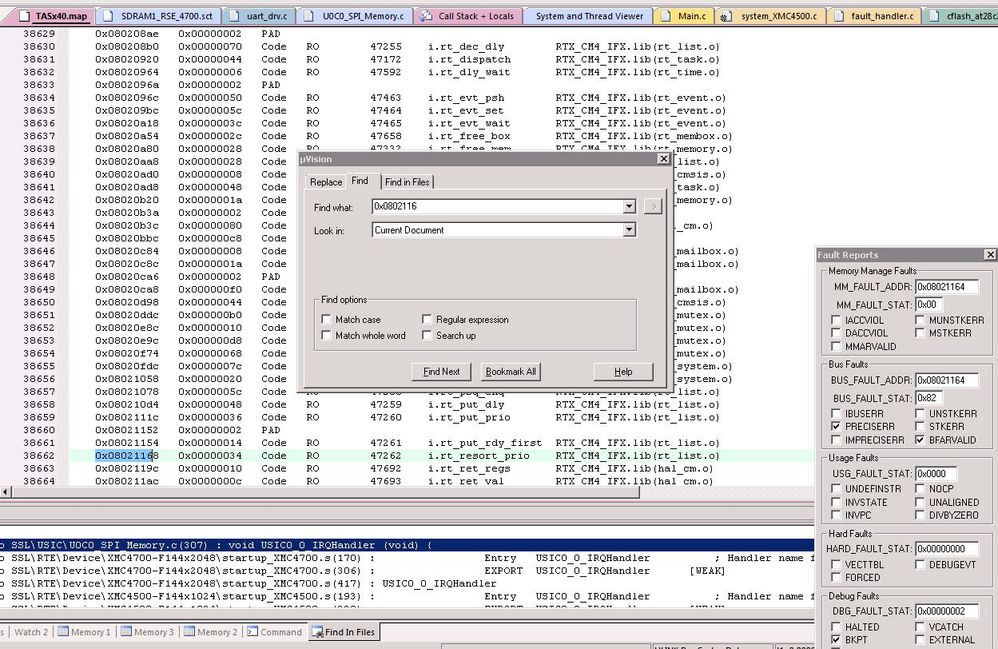The width and height of the screenshot is (998, 649).
Task: Expand the Find what history dropdown
Action: pos(629,206)
